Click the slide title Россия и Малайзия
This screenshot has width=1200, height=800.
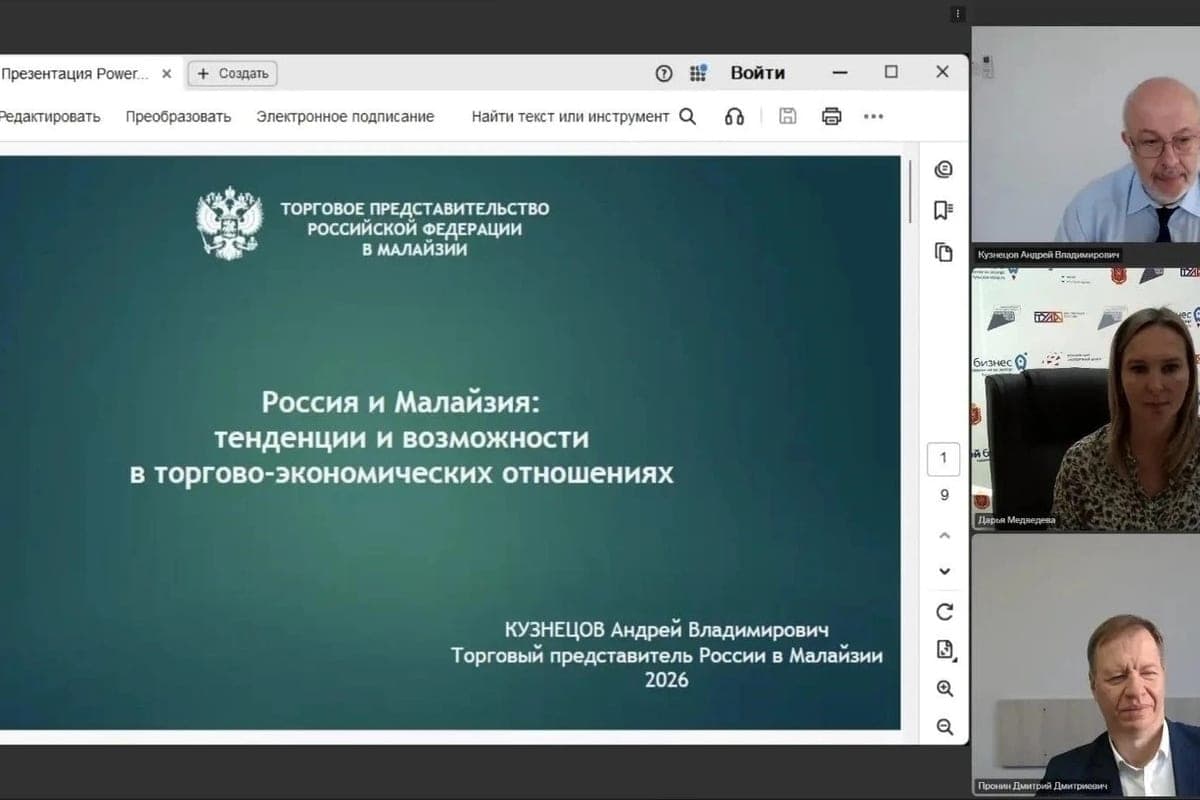coord(401,403)
